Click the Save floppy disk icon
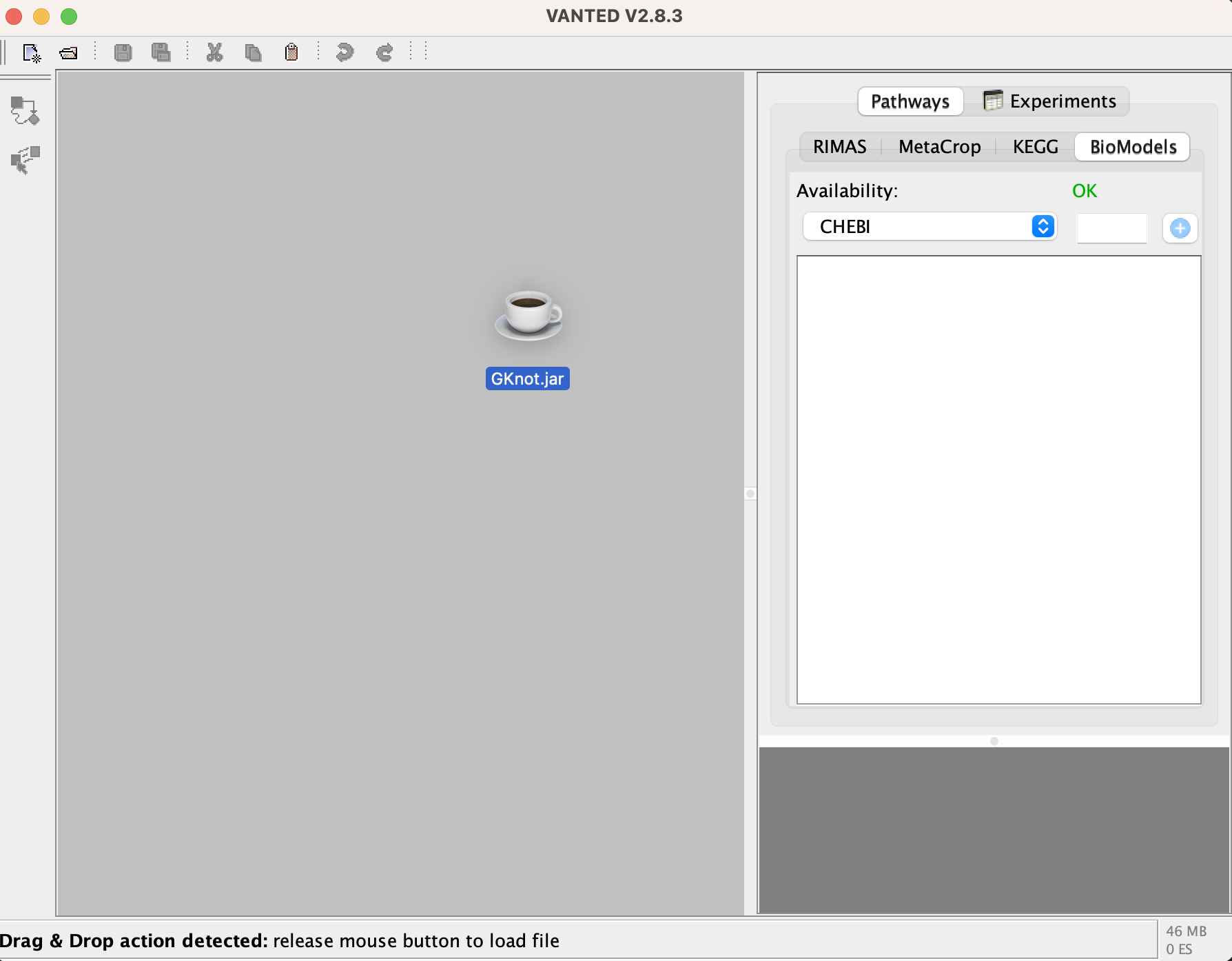The width and height of the screenshot is (1232, 961). click(x=123, y=53)
